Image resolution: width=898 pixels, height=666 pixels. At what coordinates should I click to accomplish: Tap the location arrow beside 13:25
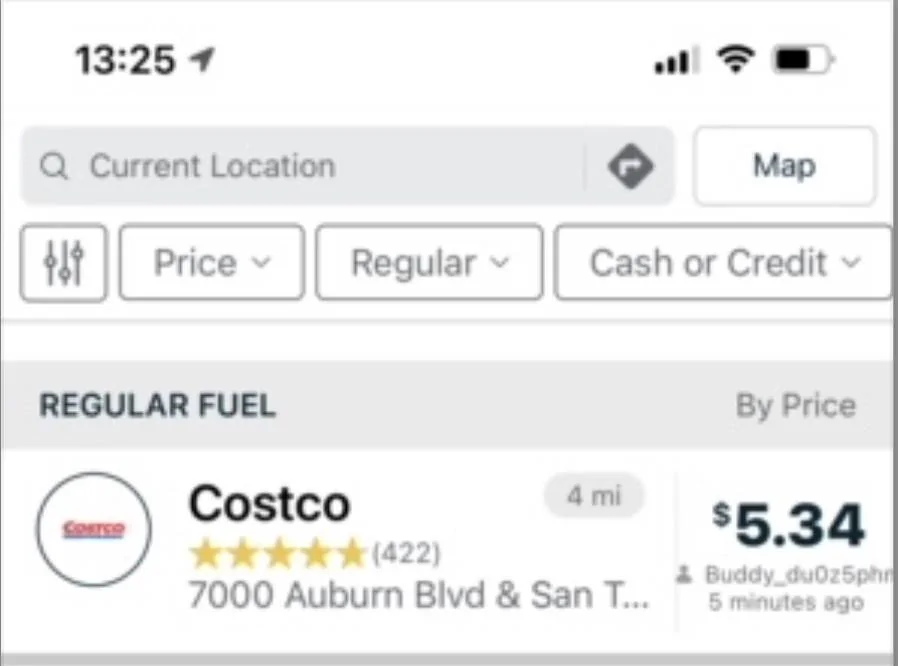pyautogui.click(x=202, y=60)
